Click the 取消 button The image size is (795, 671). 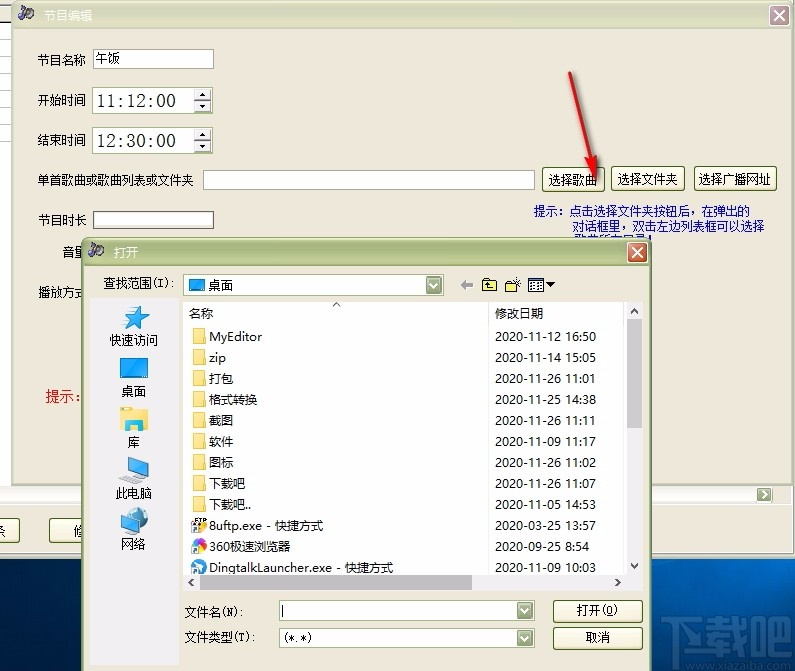(597, 638)
